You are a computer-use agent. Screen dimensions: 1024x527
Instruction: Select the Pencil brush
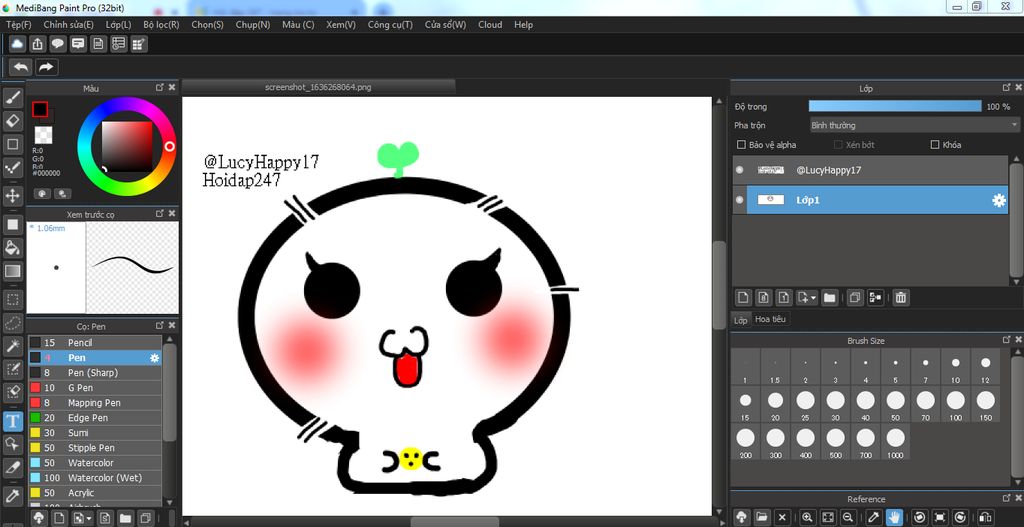(95, 342)
